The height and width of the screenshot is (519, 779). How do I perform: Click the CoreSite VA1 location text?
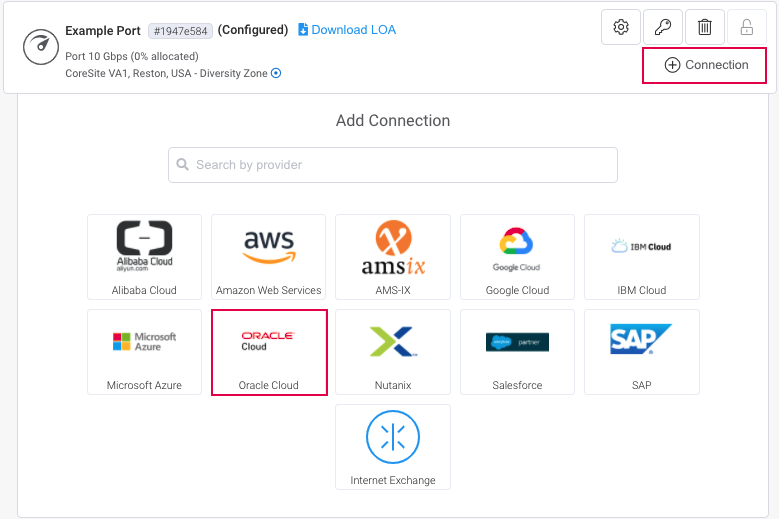coord(166,74)
